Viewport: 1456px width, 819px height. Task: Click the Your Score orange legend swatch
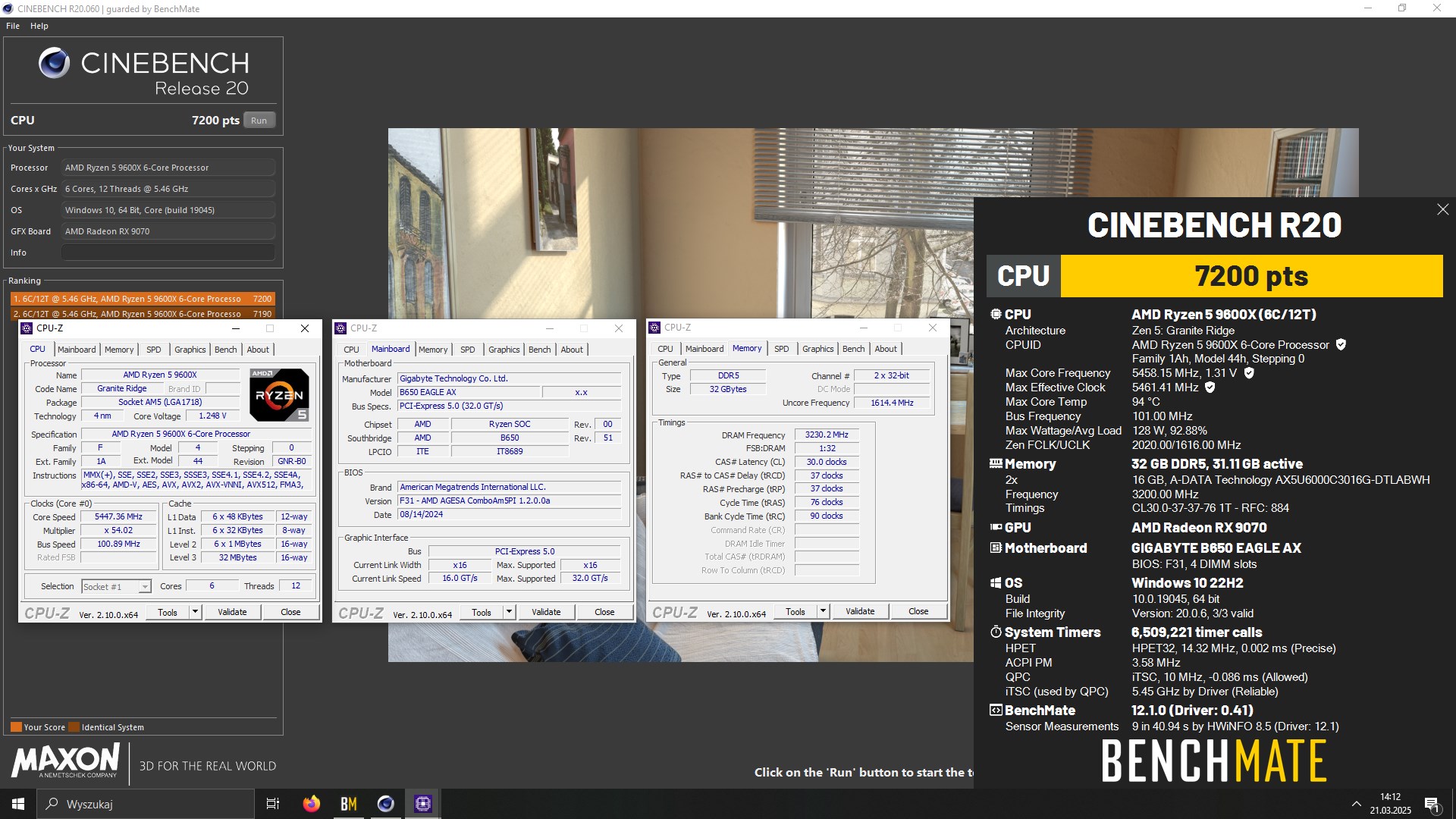[16, 727]
